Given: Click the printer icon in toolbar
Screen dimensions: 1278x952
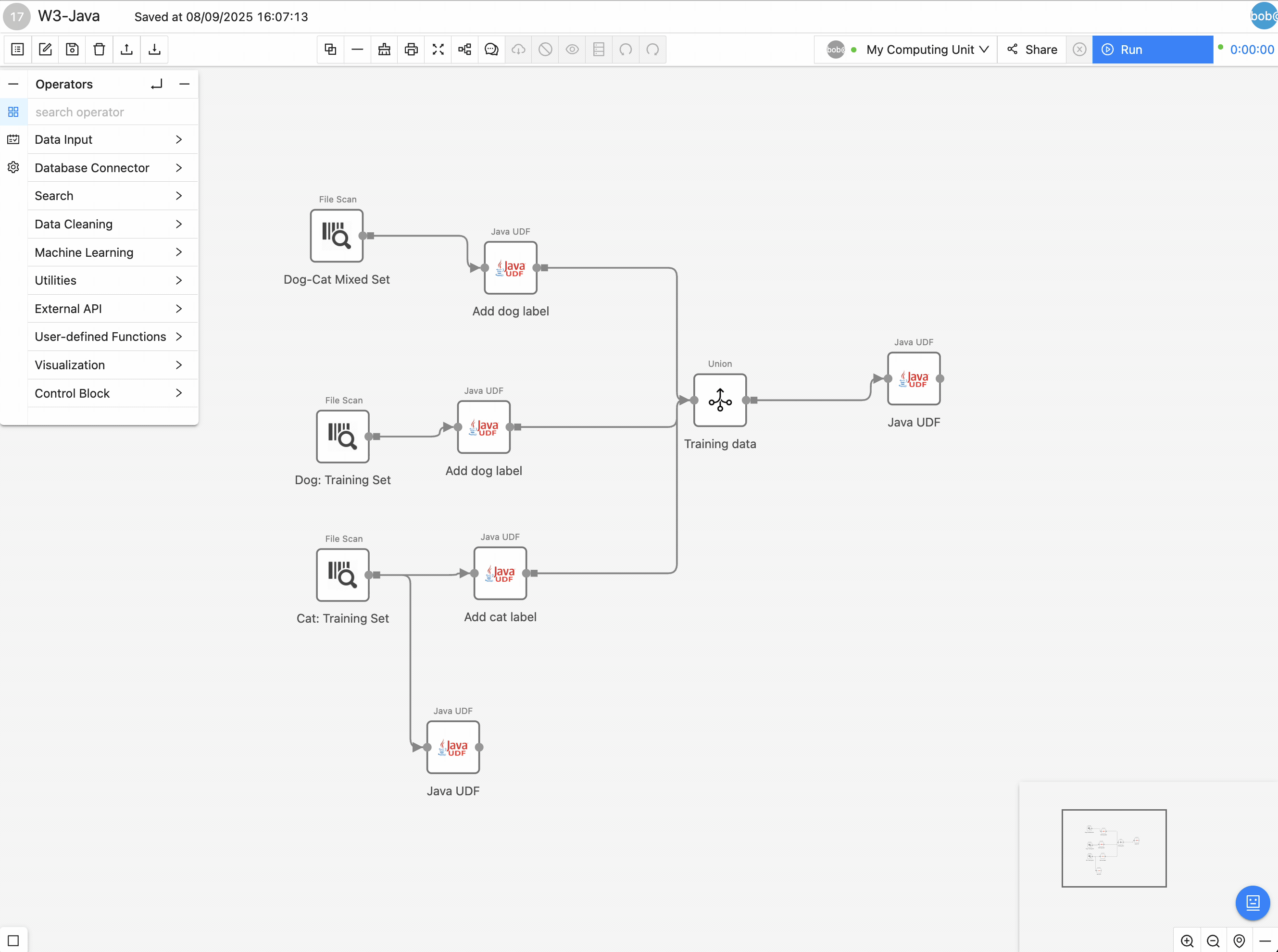Looking at the screenshot, I should pyautogui.click(x=411, y=50).
